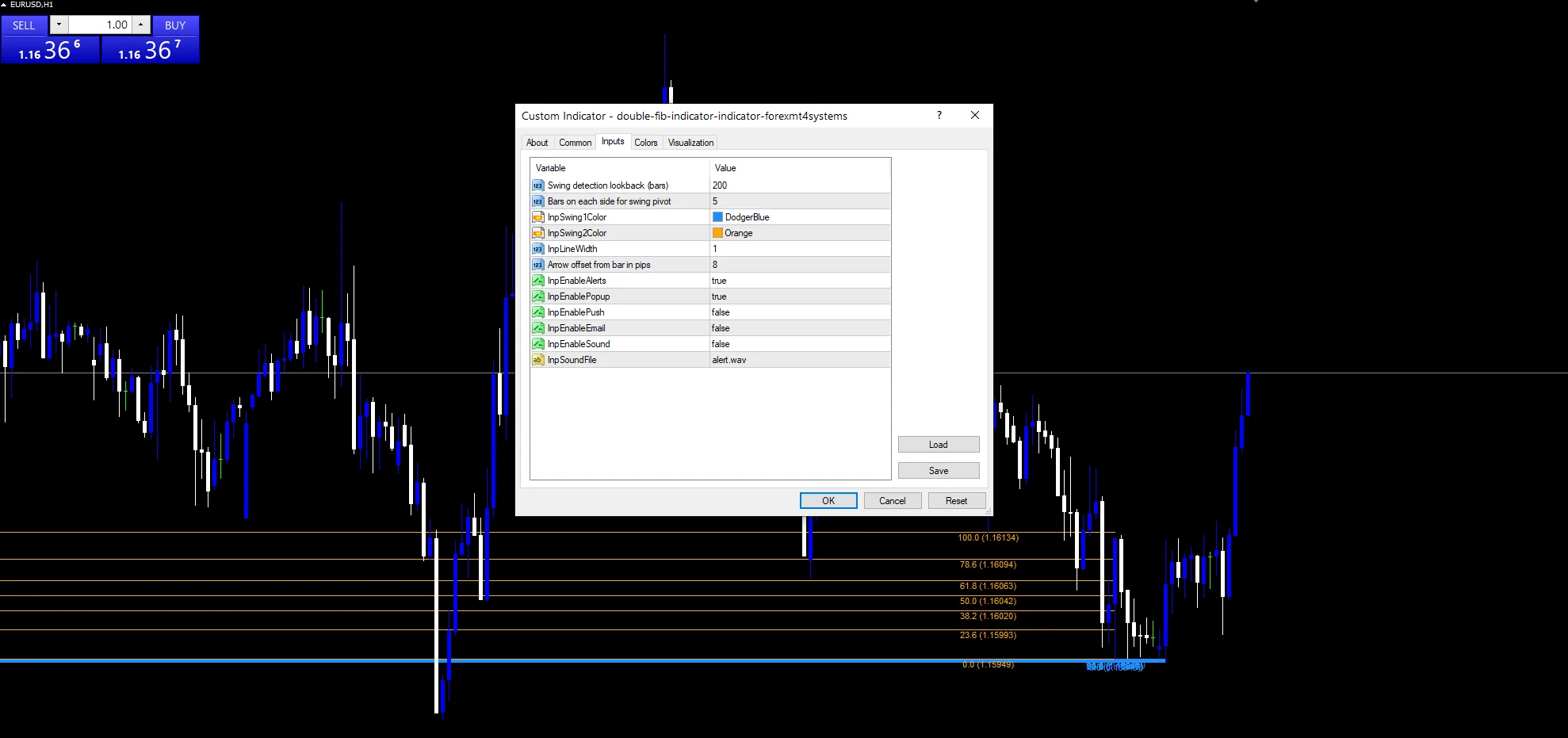1568x738 pixels.
Task: Click the boolean icon beside InpEnableAlerts
Action: click(x=537, y=281)
